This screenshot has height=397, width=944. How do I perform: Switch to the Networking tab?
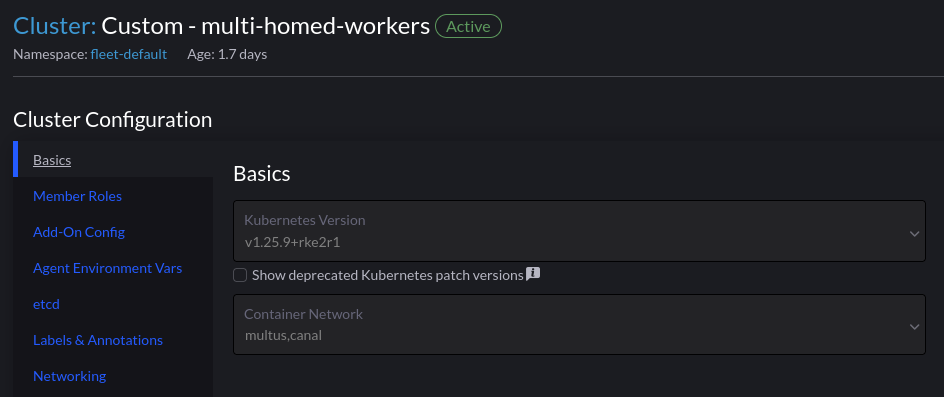[x=69, y=376]
